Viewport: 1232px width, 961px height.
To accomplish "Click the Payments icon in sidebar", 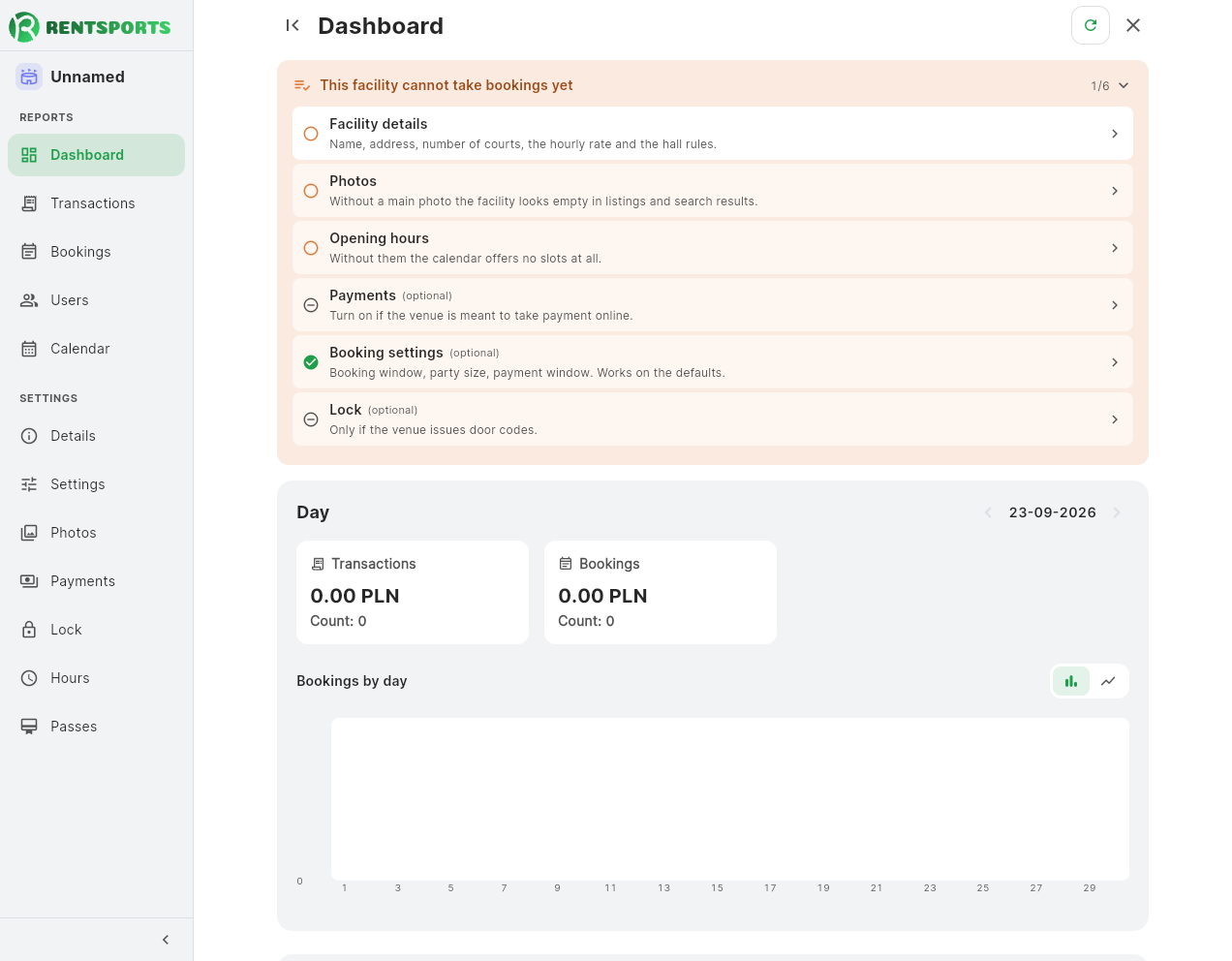I will coord(29,581).
